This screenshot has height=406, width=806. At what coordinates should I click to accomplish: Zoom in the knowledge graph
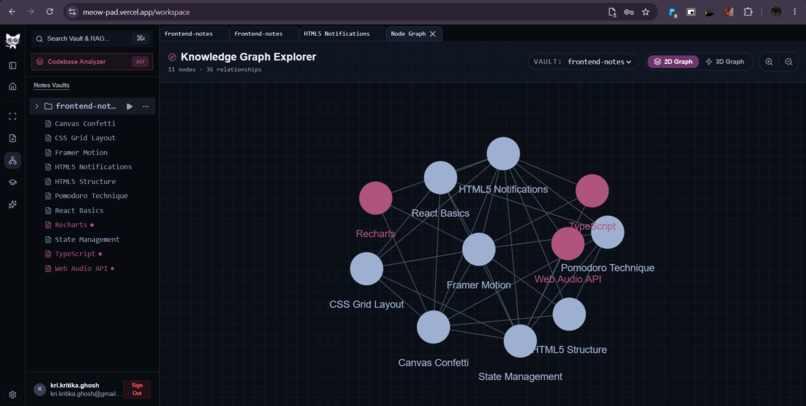tap(769, 62)
